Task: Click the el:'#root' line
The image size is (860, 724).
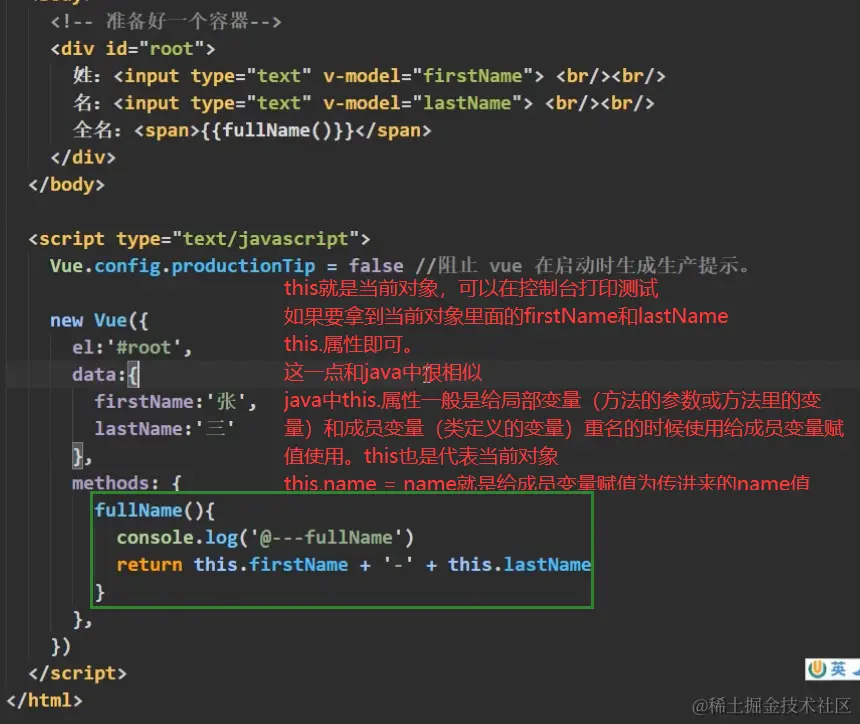Action: 132,348
